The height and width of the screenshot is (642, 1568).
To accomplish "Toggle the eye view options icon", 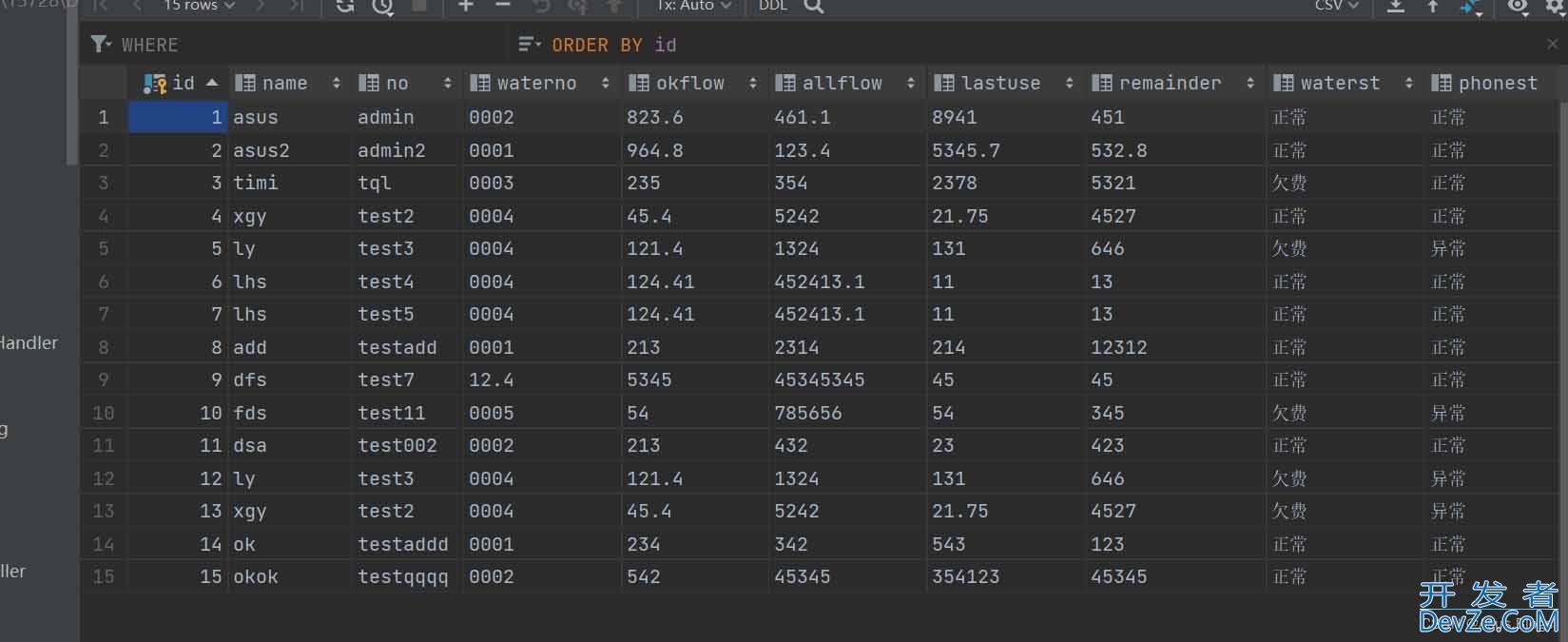I will point(1518,7).
